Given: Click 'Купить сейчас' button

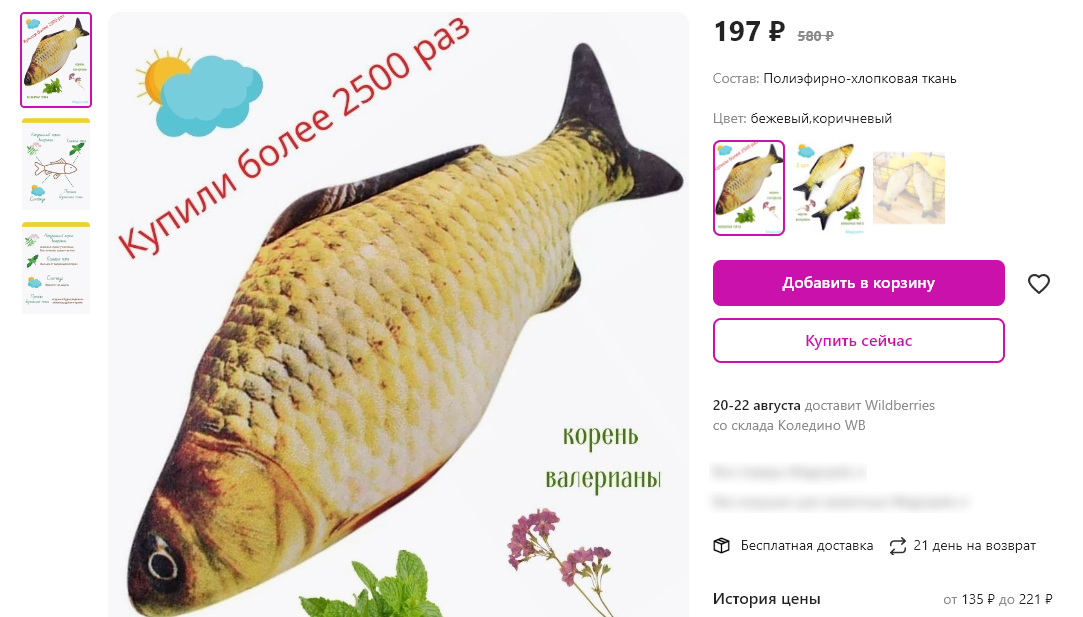Looking at the screenshot, I should pos(859,341).
